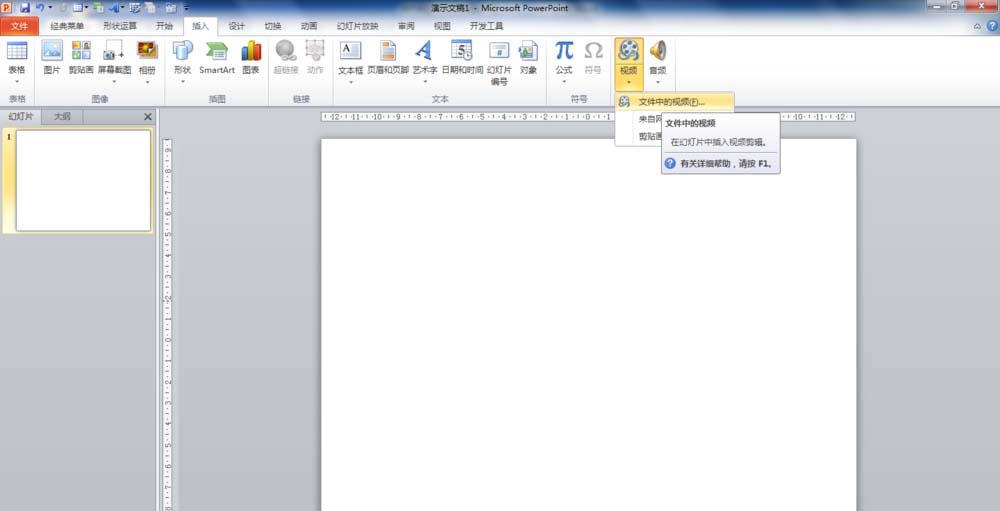Switch to the 开发工具 Developer tab

(x=487, y=26)
